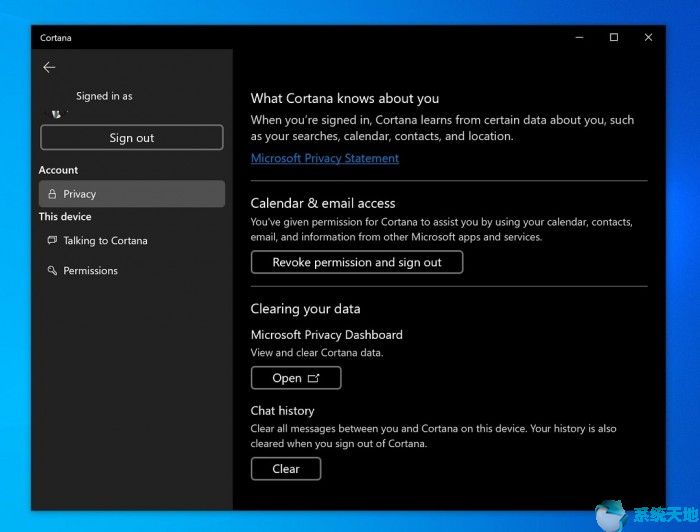Minimize the Cortana window
Image resolution: width=700 pixels, height=532 pixels.
pos(579,37)
